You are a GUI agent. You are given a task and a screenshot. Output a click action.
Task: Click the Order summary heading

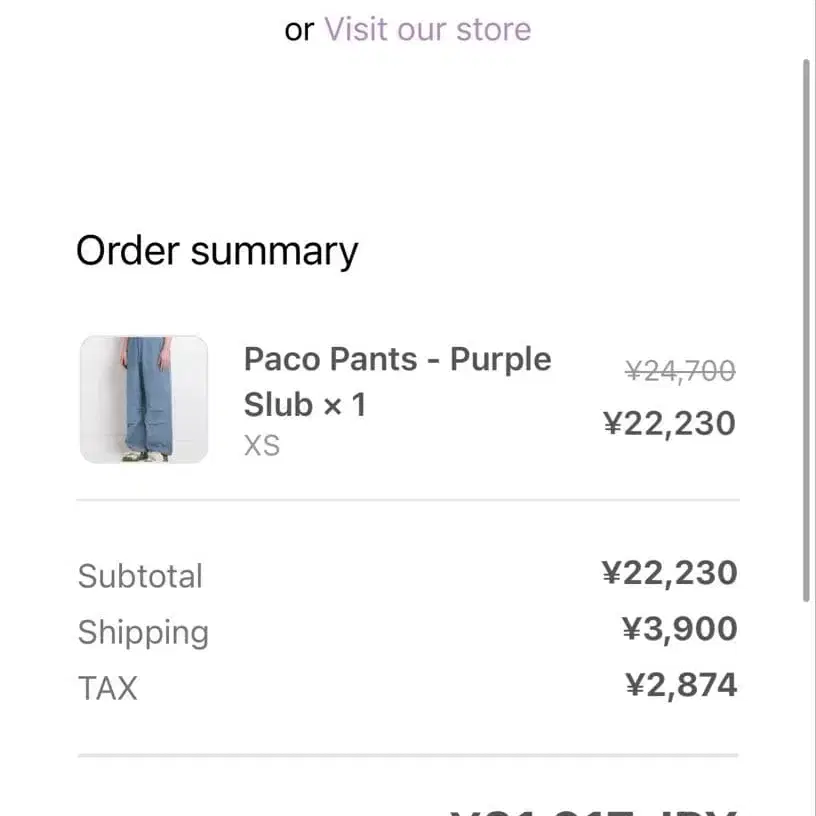point(216,251)
